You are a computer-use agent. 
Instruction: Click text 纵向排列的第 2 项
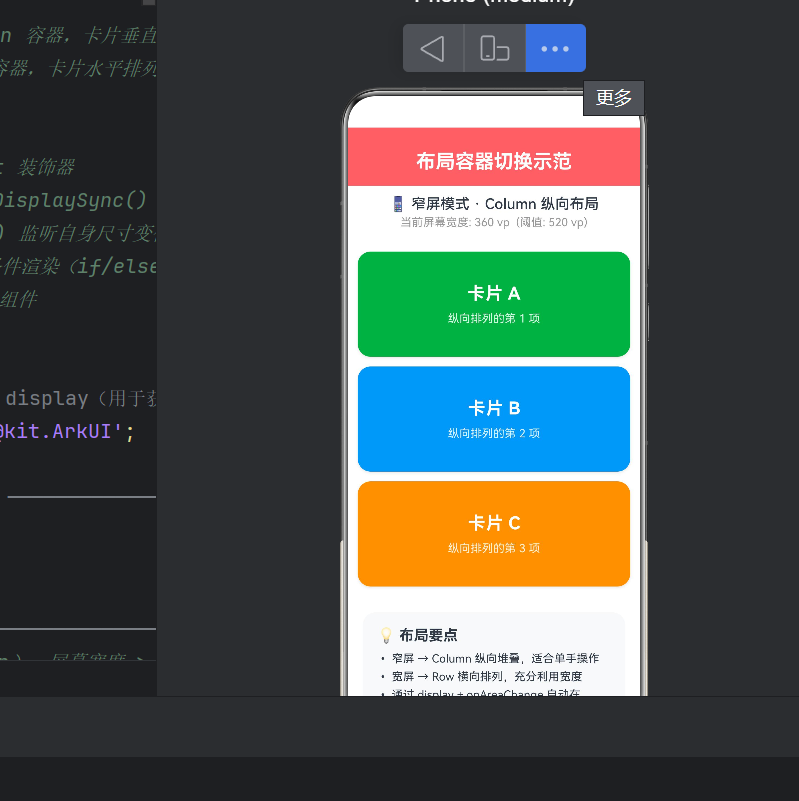pos(494,433)
